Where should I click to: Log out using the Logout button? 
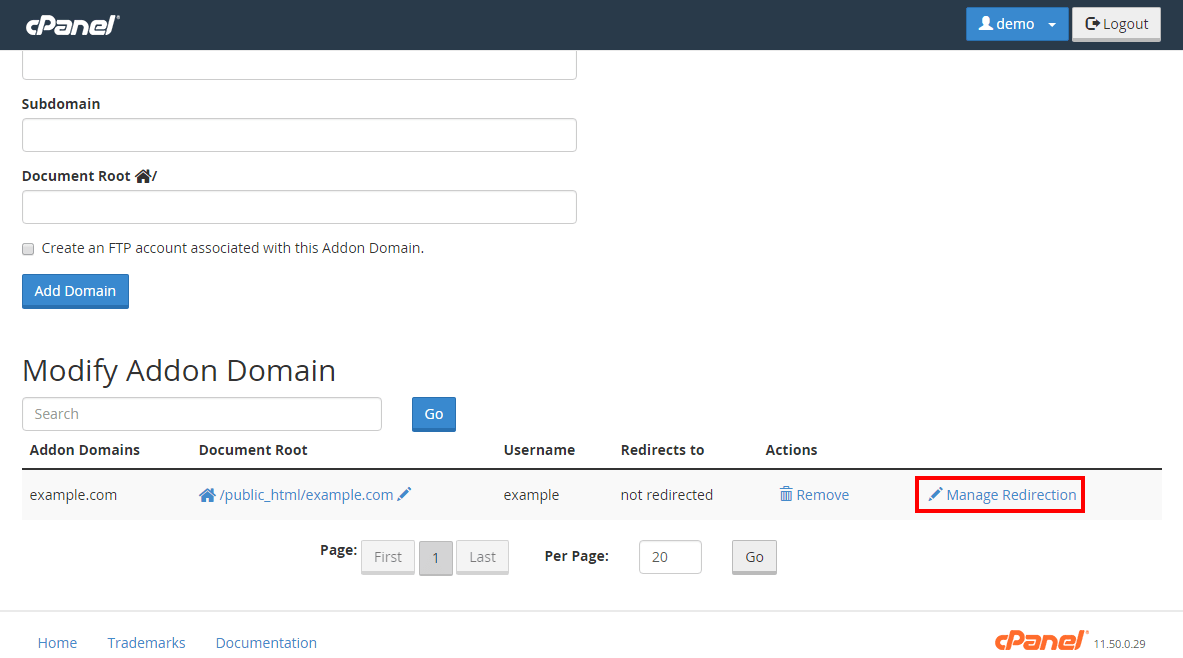click(x=1116, y=24)
